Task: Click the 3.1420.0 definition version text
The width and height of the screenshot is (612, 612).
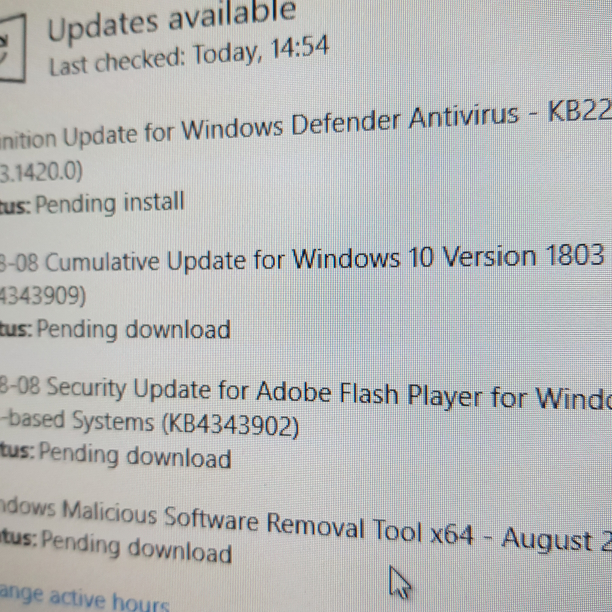Action: click(x=41, y=172)
